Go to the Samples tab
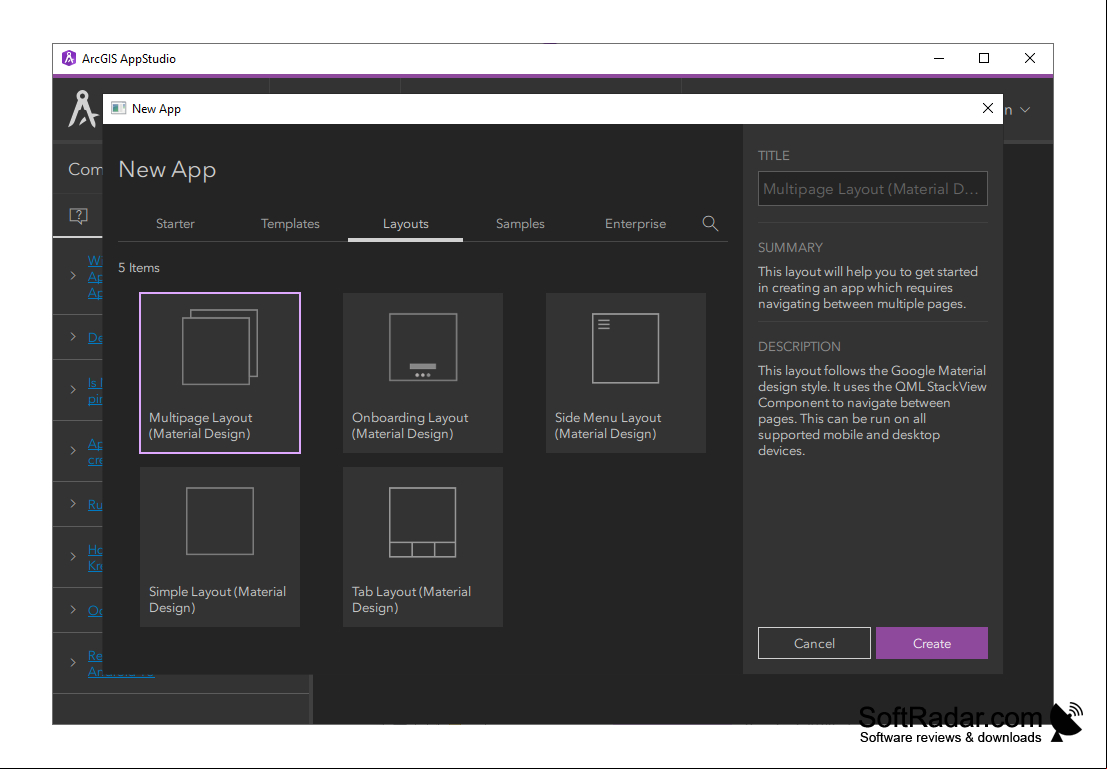This screenshot has width=1107, height=769. tap(520, 224)
